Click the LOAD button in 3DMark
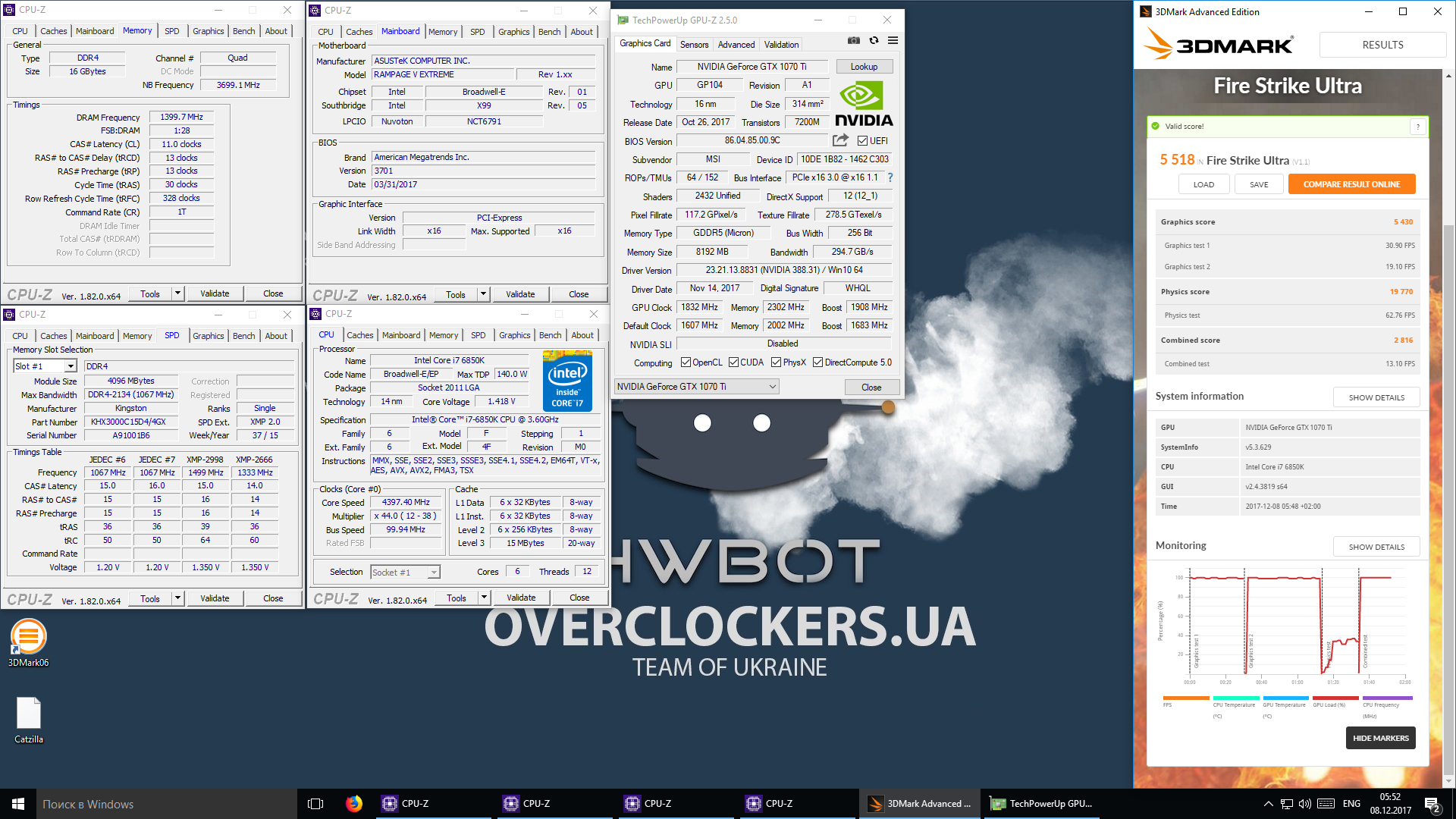Viewport: 1456px width, 819px height. point(1203,184)
